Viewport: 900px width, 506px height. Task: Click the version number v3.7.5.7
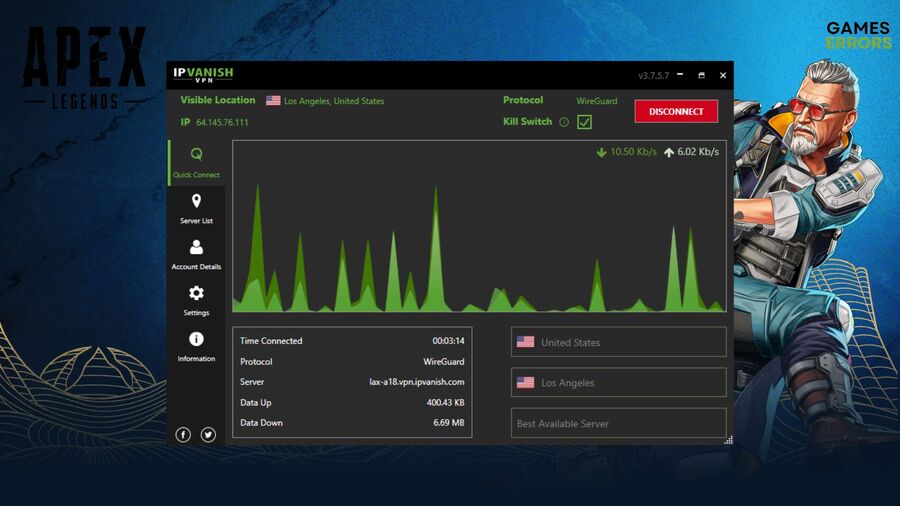[654, 75]
